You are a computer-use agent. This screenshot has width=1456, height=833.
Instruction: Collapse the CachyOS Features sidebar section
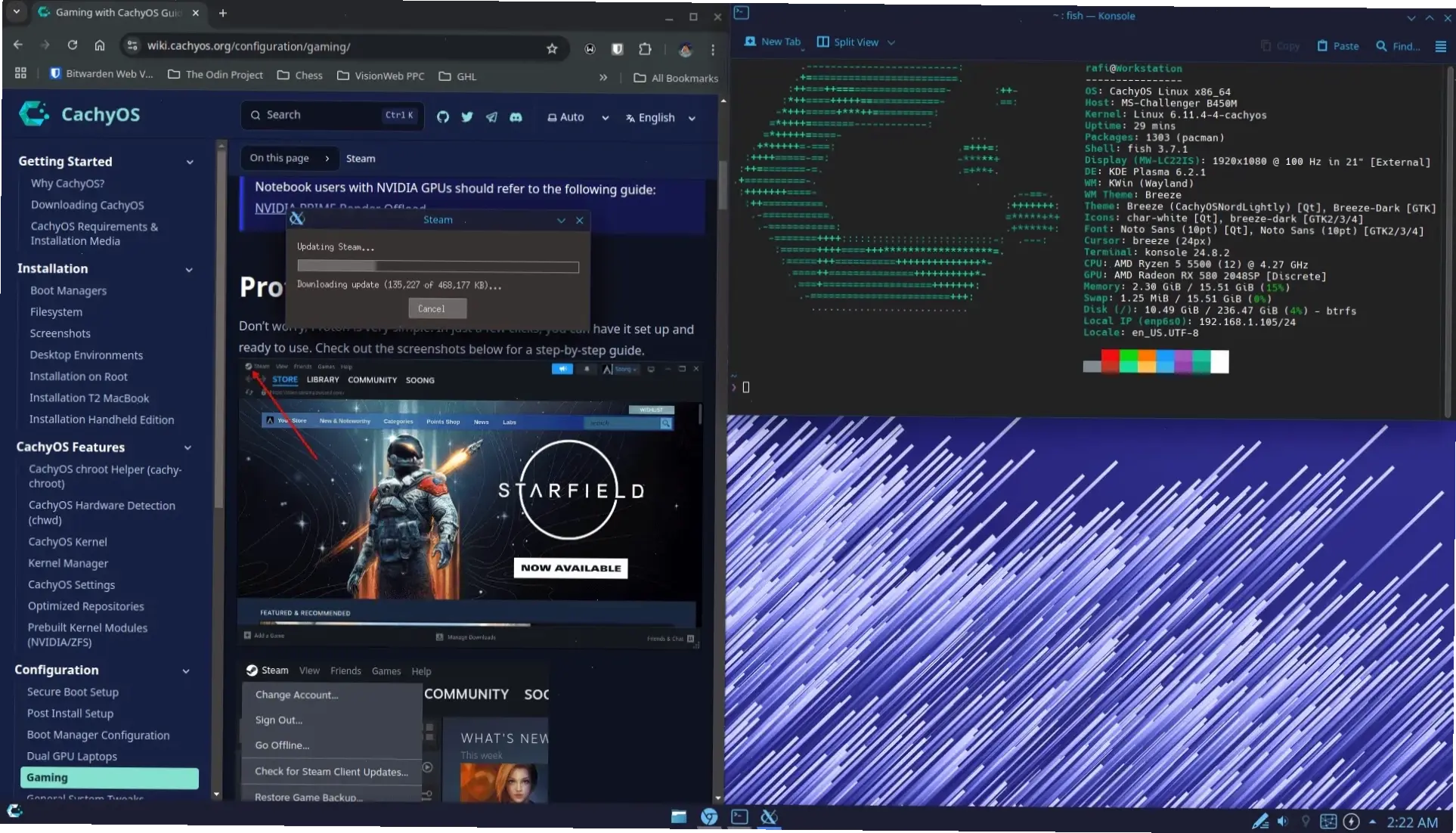(187, 447)
